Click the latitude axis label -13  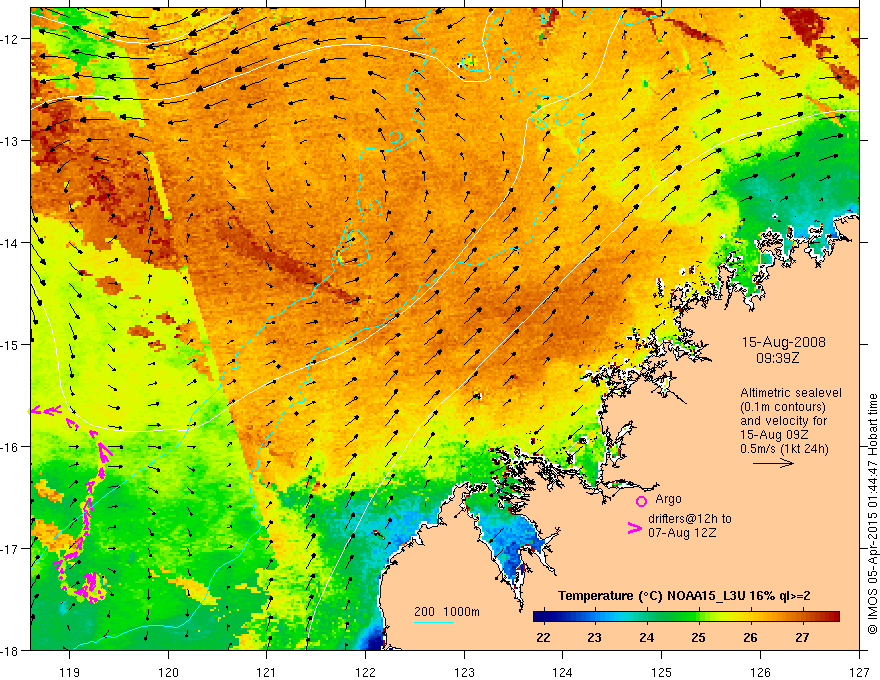click(x=10, y=141)
